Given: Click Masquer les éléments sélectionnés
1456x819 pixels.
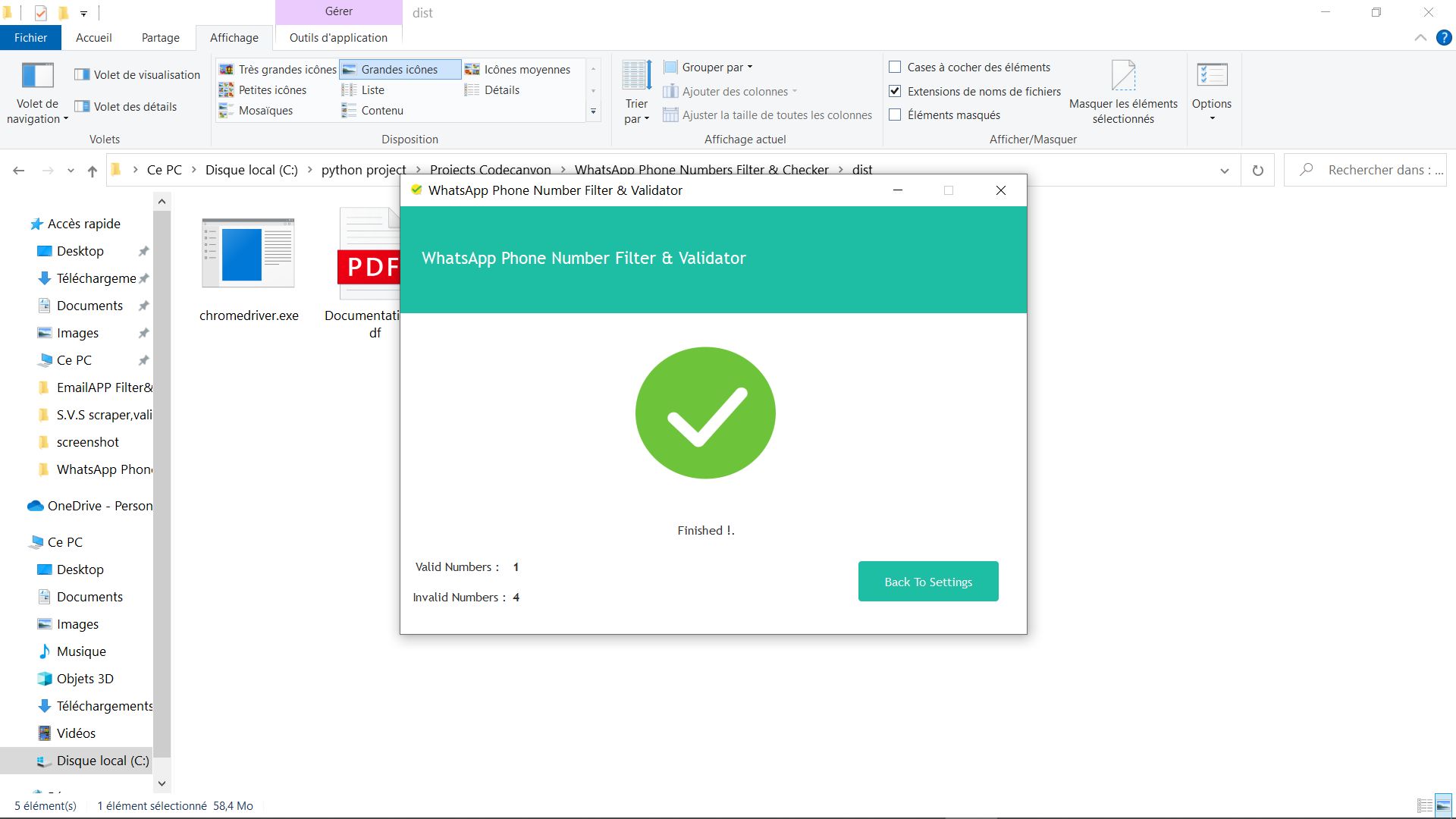Looking at the screenshot, I should (x=1123, y=93).
